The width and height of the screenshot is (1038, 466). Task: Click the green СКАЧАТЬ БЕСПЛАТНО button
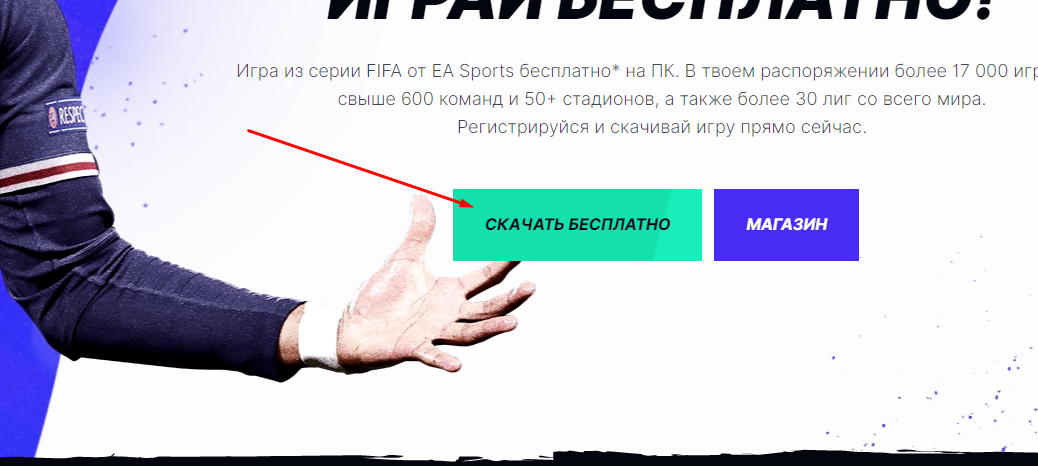(577, 224)
